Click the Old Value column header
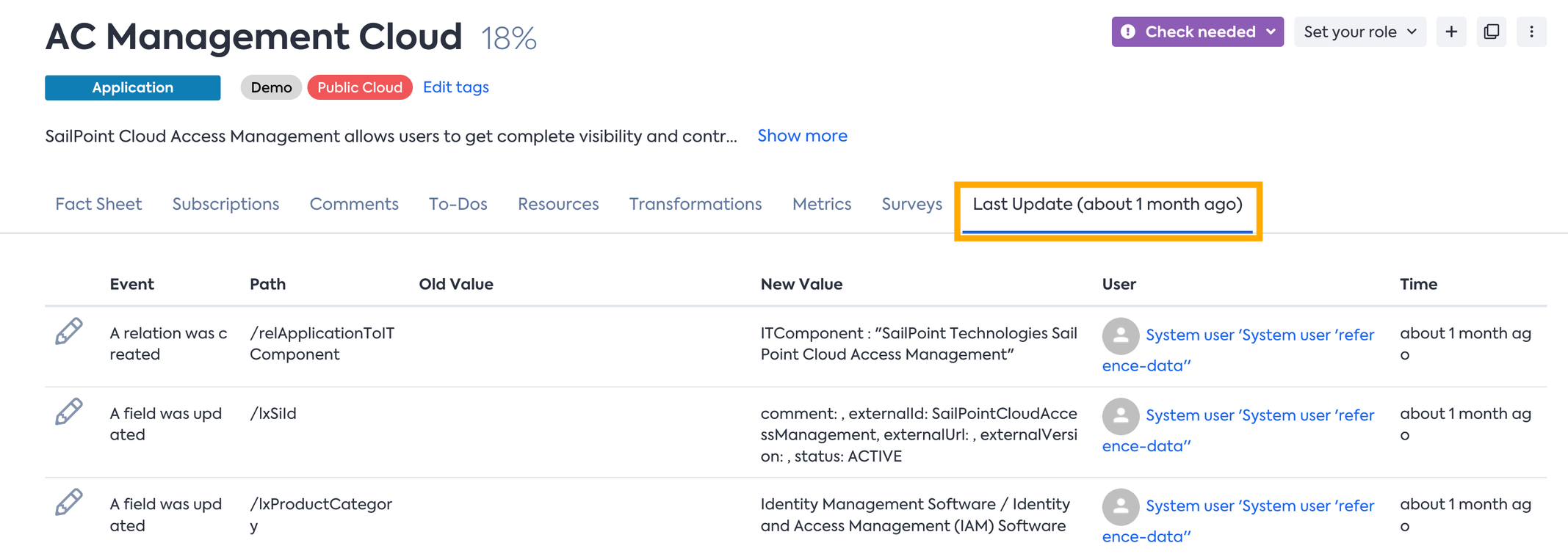Viewport: 1568px width, 554px height. [x=456, y=284]
